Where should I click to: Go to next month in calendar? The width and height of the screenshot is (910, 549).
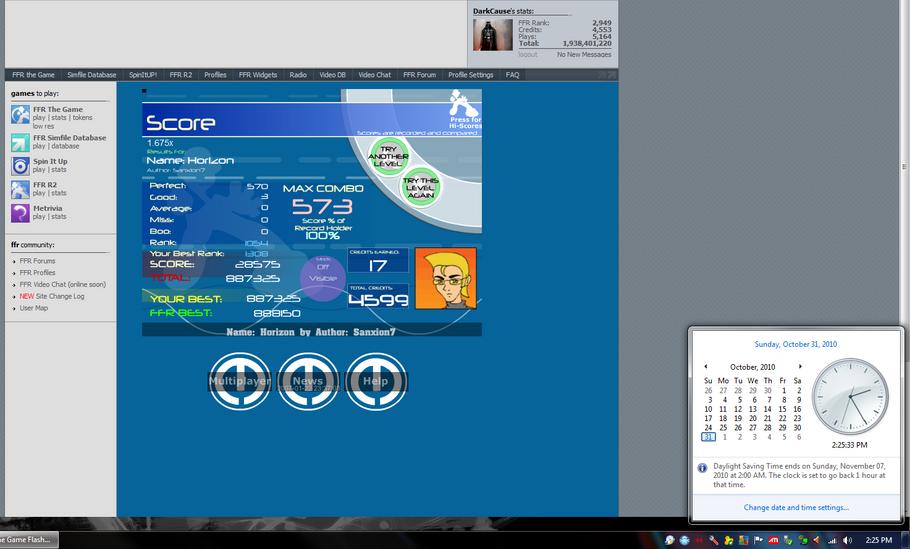click(x=800, y=367)
